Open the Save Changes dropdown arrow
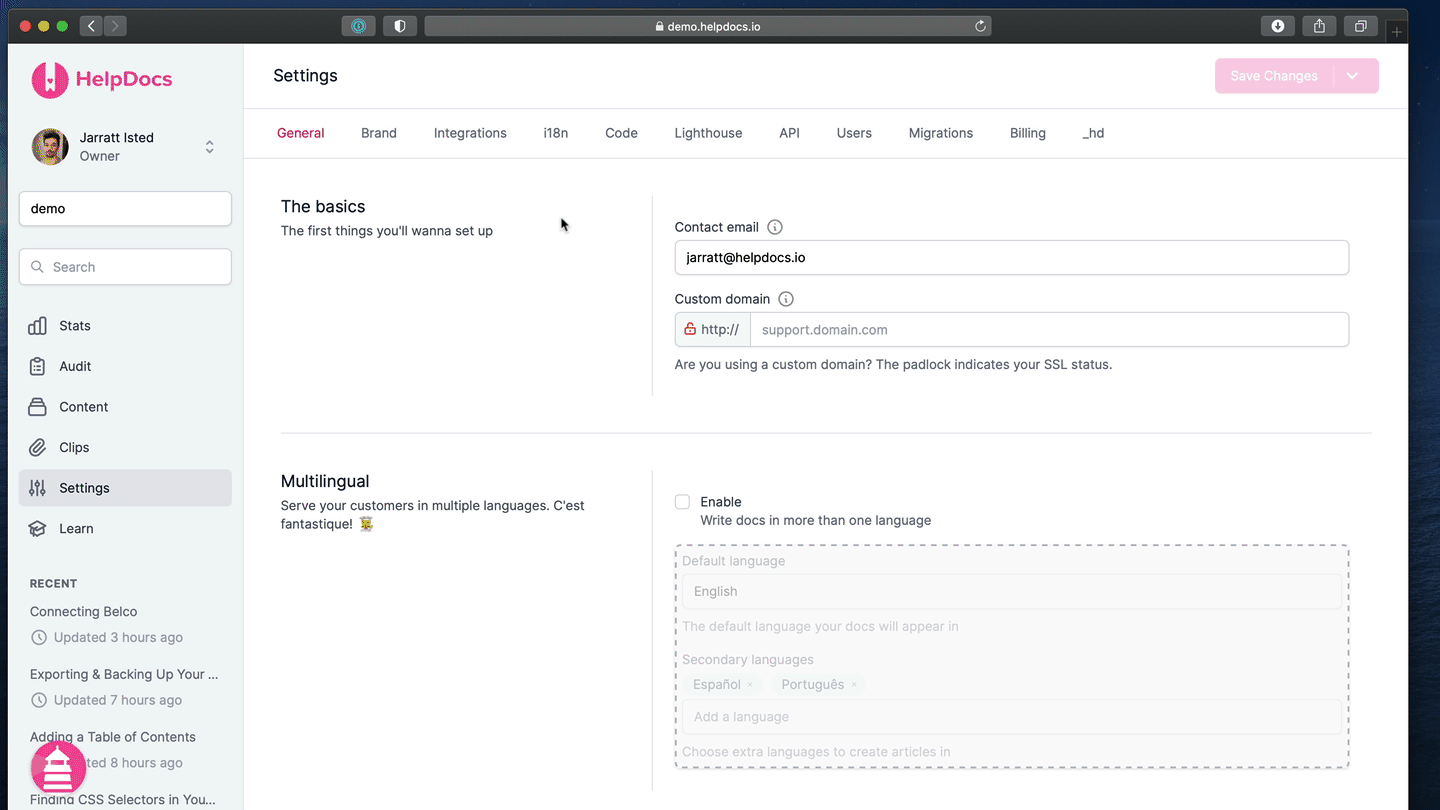The height and width of the screenshot is (810, 1440). point(1352,76)
